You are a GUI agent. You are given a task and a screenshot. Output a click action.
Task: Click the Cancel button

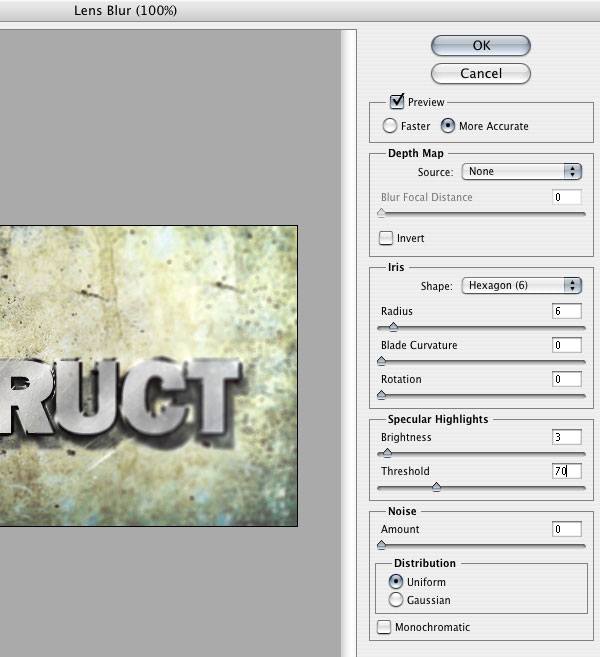tap(480, 74)
